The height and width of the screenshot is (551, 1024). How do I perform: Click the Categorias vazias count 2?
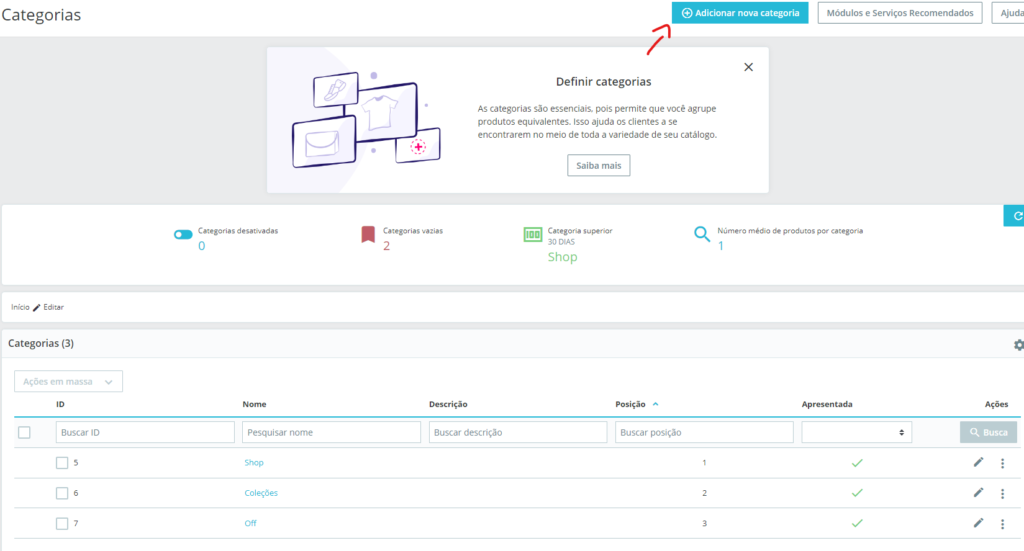(x=387, y=246)
